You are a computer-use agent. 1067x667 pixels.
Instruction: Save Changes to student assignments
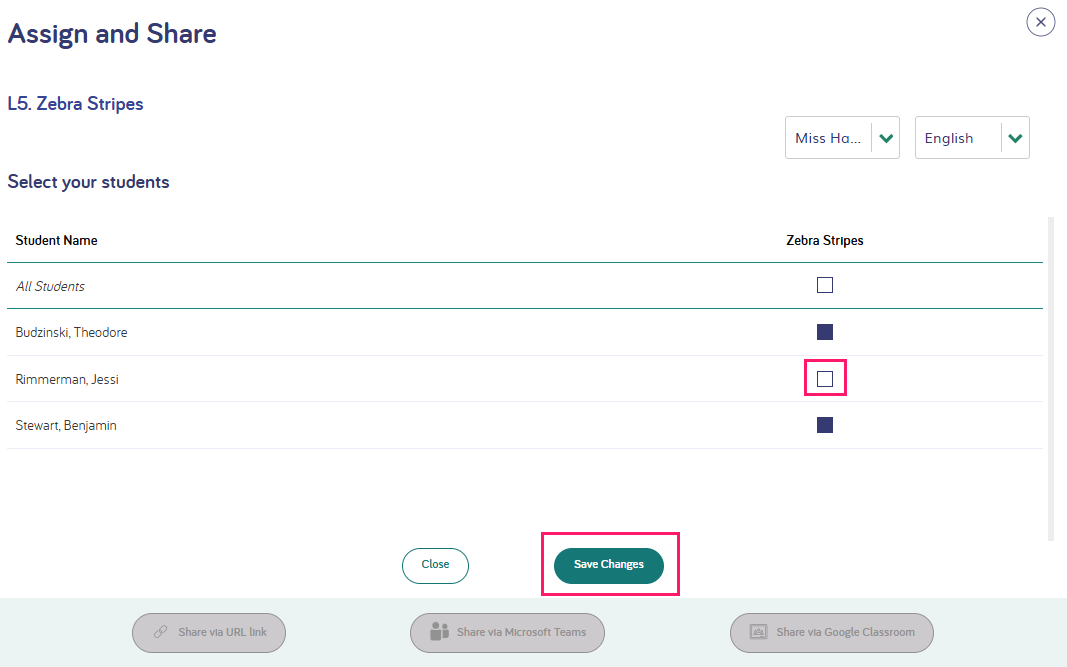click(x=609, y=565)
